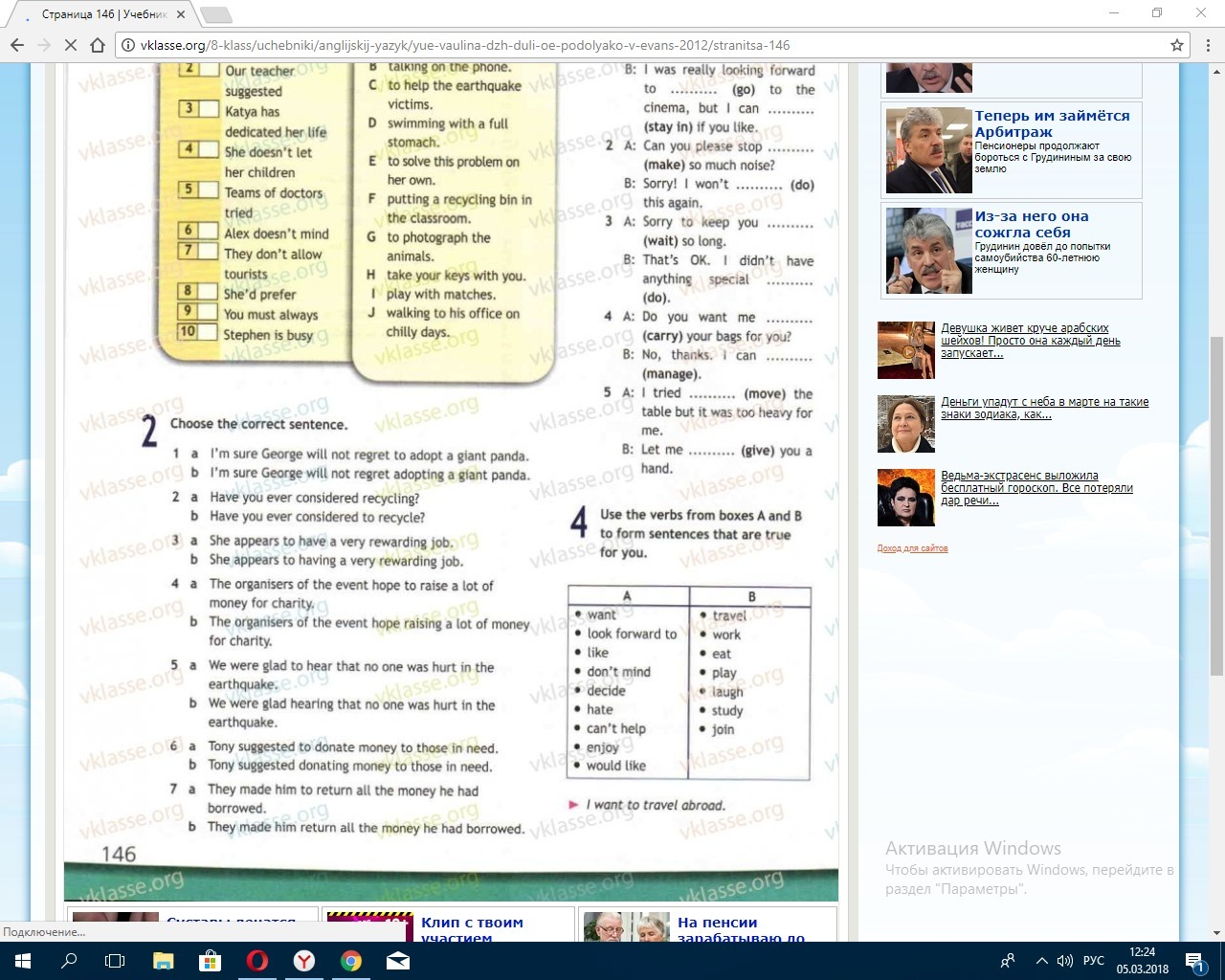View site information in the address bar

[128, 45]
